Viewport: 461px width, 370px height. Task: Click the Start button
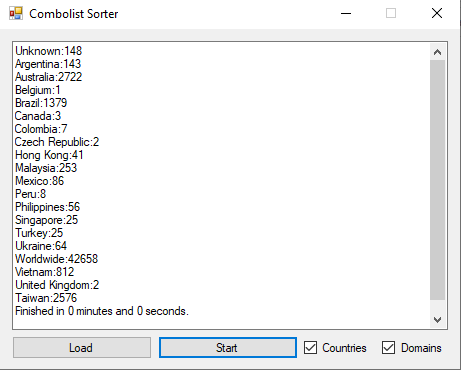(228, 348)
